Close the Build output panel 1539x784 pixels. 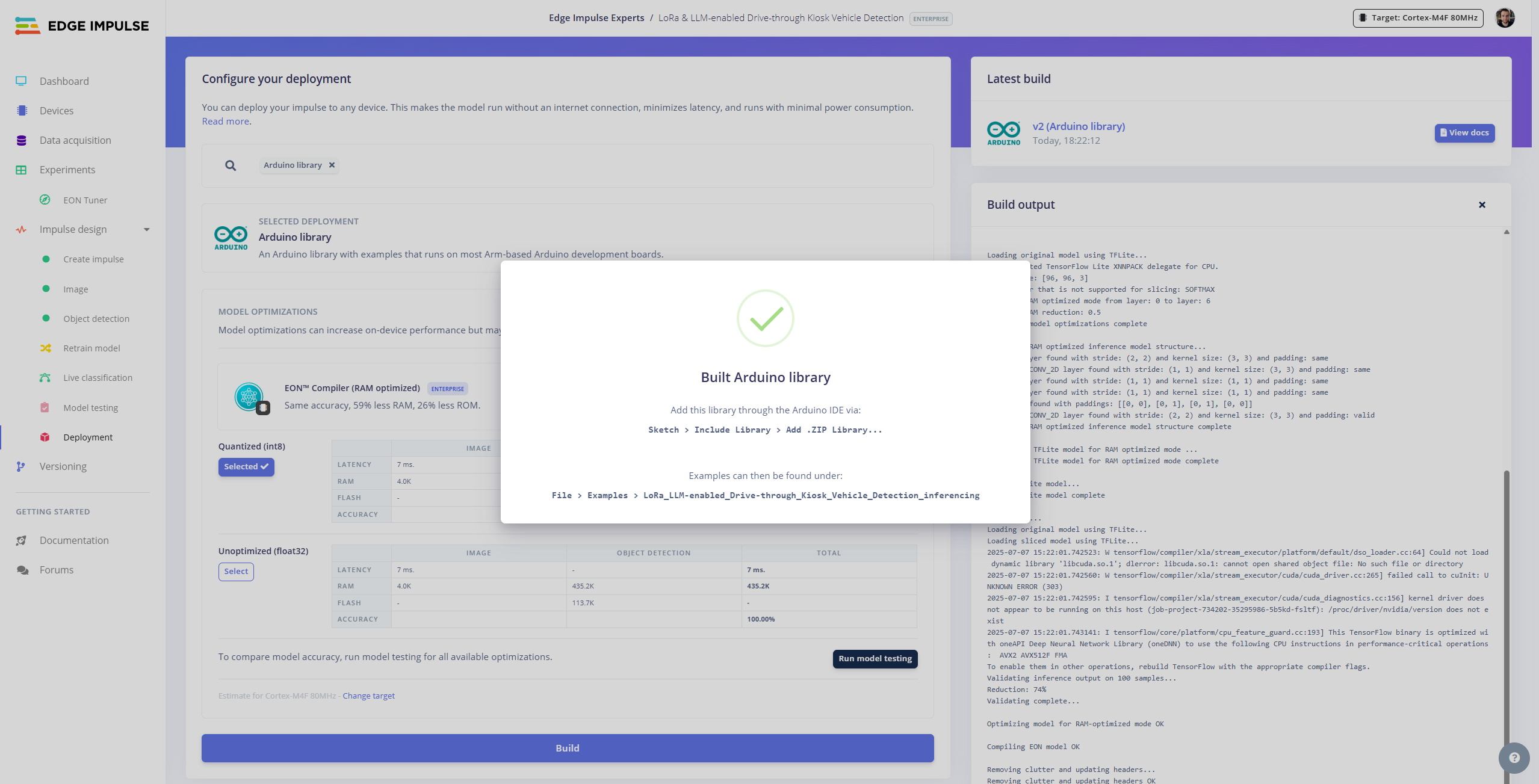click(1482, 205)
